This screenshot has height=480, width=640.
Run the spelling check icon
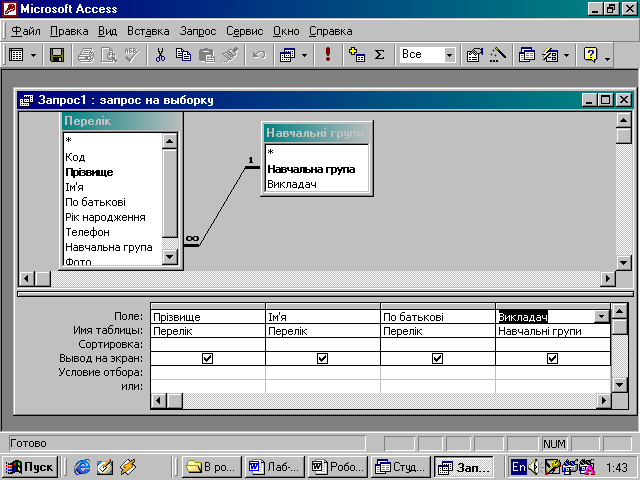[132, 55]
